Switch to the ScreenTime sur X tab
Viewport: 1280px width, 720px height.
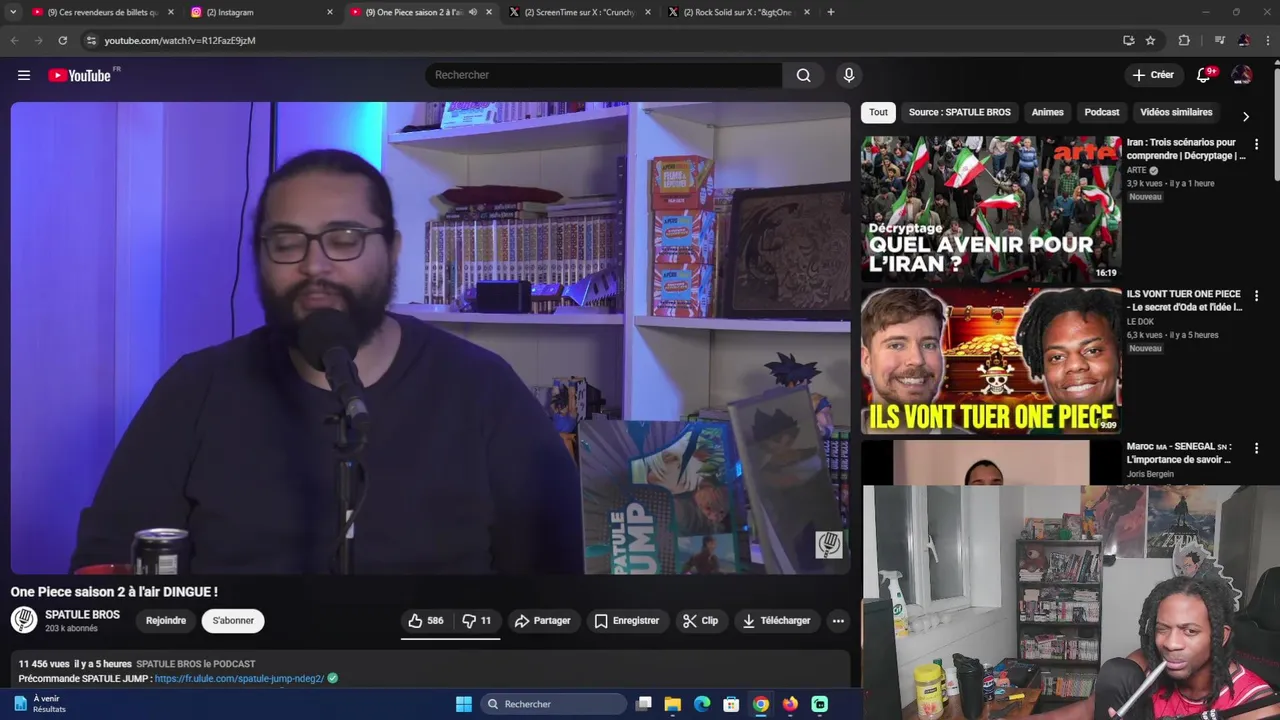pyautogui.click(x=578, y=12)
